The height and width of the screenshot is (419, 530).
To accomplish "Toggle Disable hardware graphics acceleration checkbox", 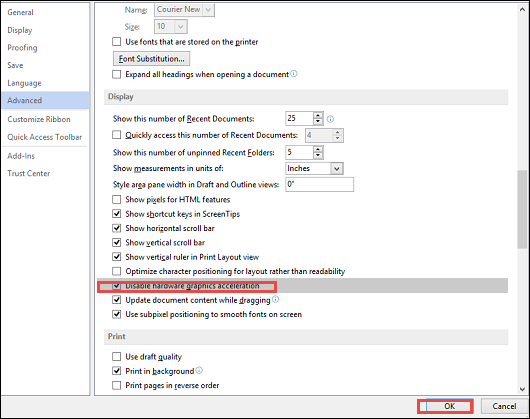I will point(117,286).
